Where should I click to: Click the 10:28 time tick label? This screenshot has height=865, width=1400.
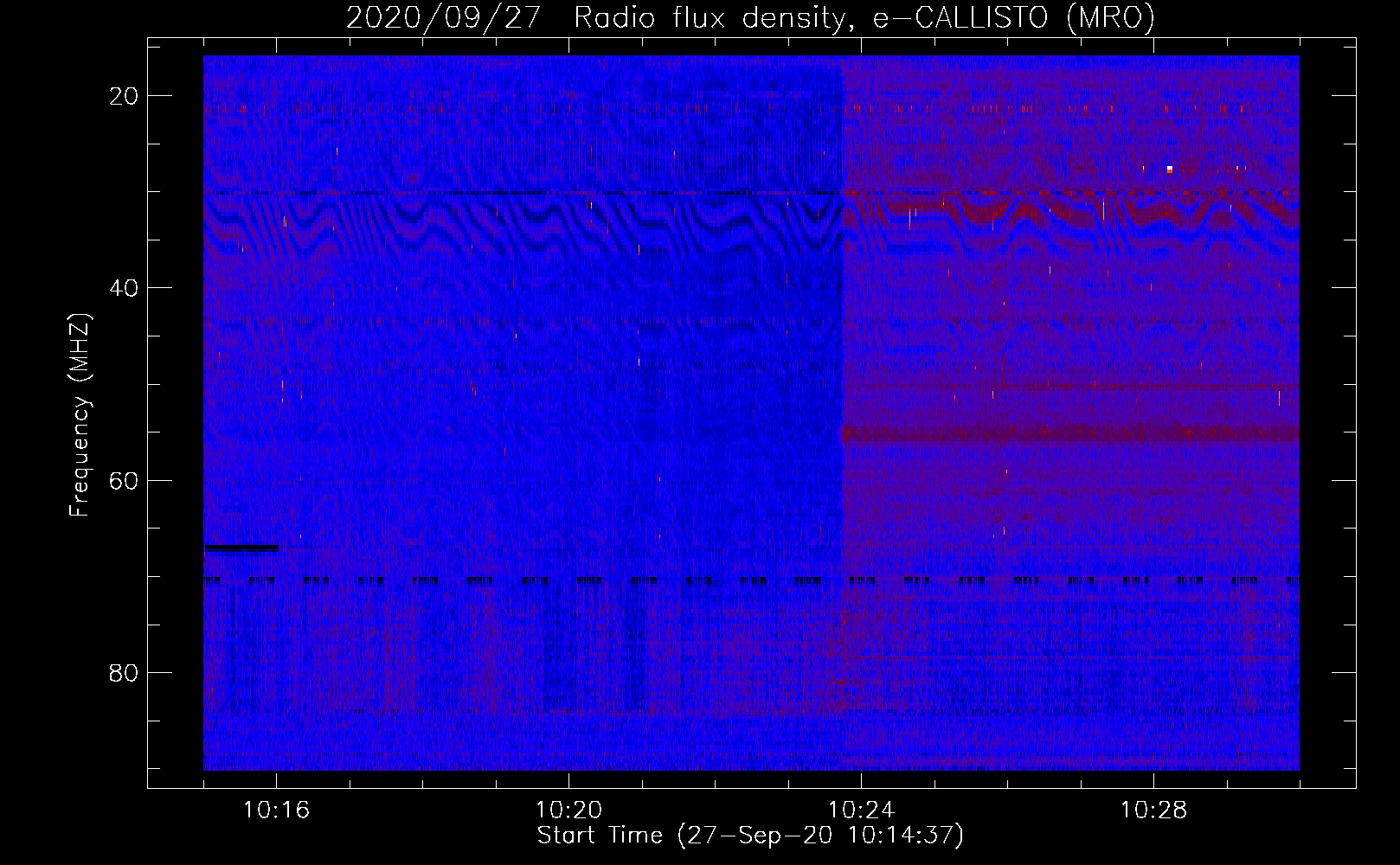coord(1153,811)
